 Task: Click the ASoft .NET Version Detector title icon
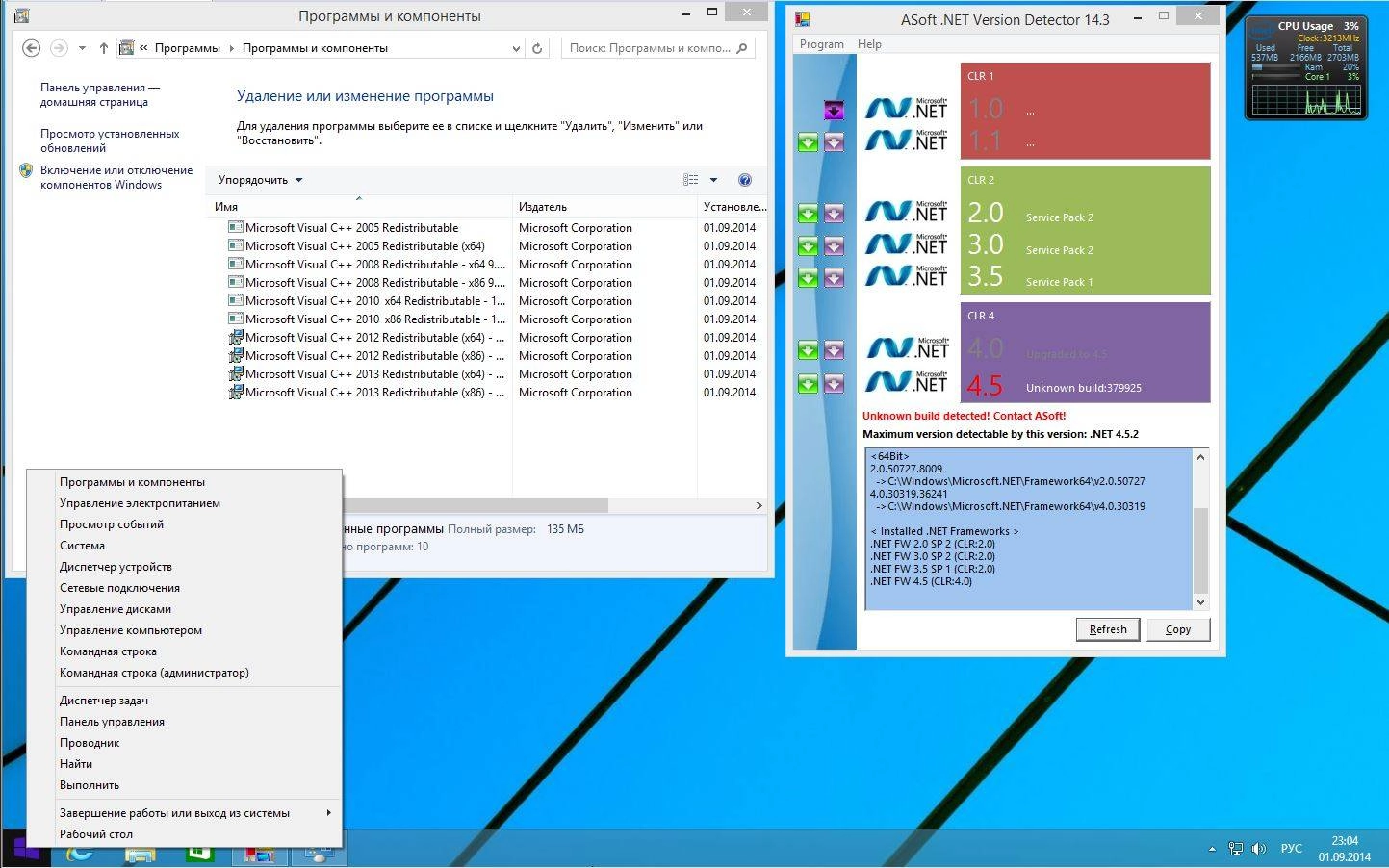pos(804,18)
